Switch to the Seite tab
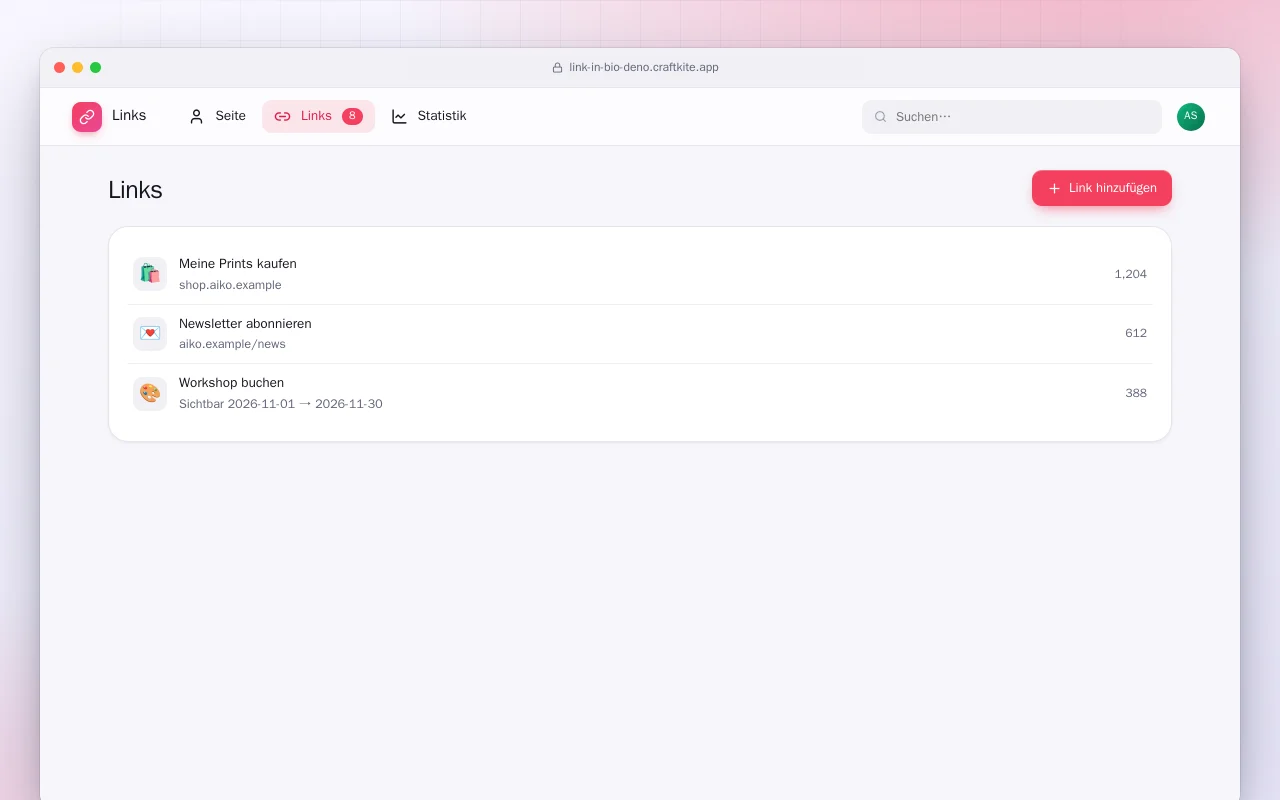Image resolution: width=1280 pixels, height=800 pixels. point(217,116)
